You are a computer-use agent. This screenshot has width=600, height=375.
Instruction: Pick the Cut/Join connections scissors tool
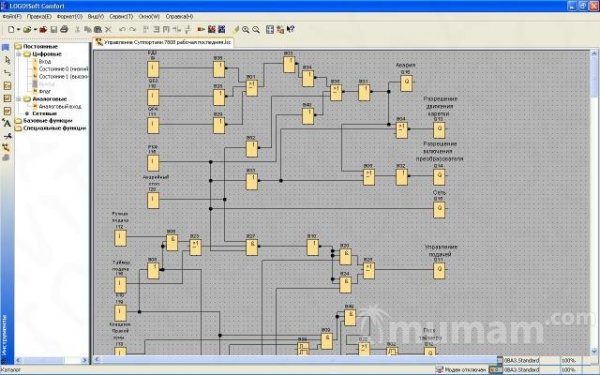7,136
